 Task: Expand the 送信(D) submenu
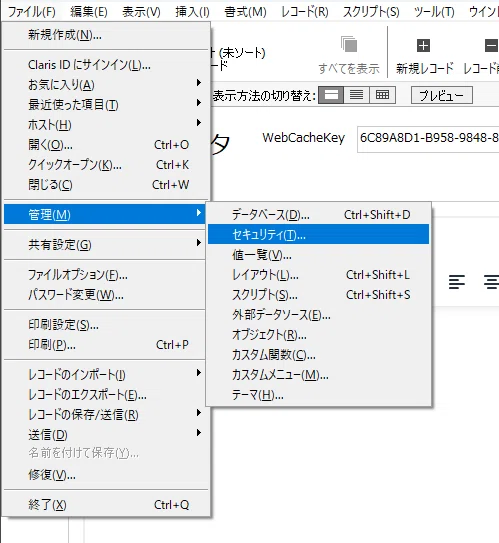pos(107,435)
